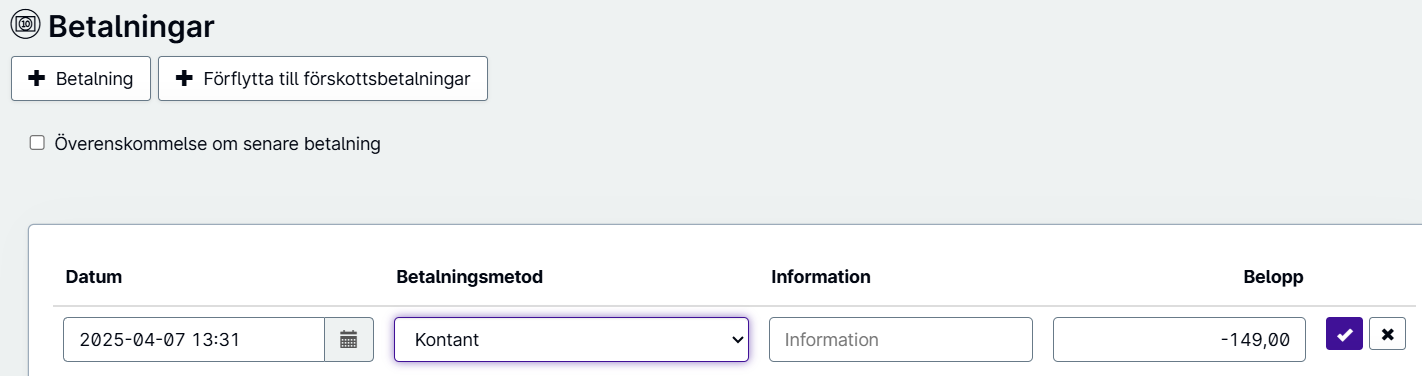Click the Överenskommelse om senare betalning label text
Image resolution: width=1422 pixels, height=376 pixels.
(x=218, y=143)
